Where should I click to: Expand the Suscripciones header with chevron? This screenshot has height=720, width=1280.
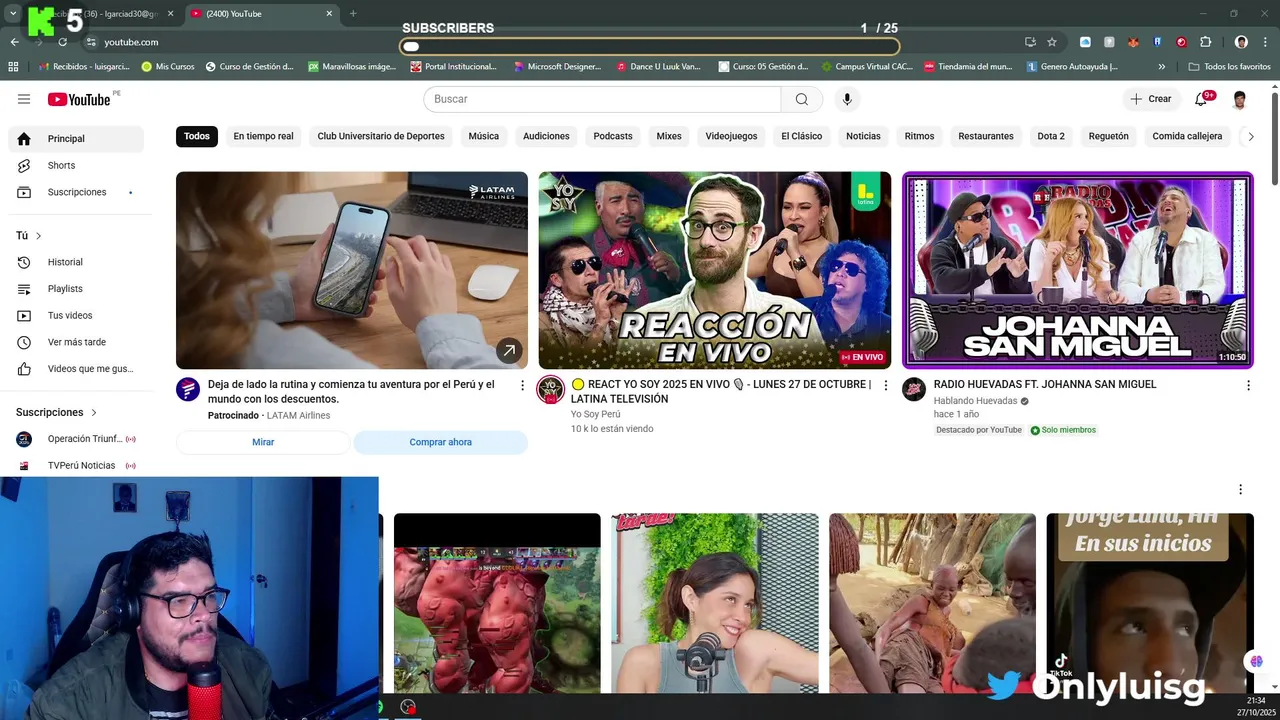pyautogui.click(x=94, y=412)
